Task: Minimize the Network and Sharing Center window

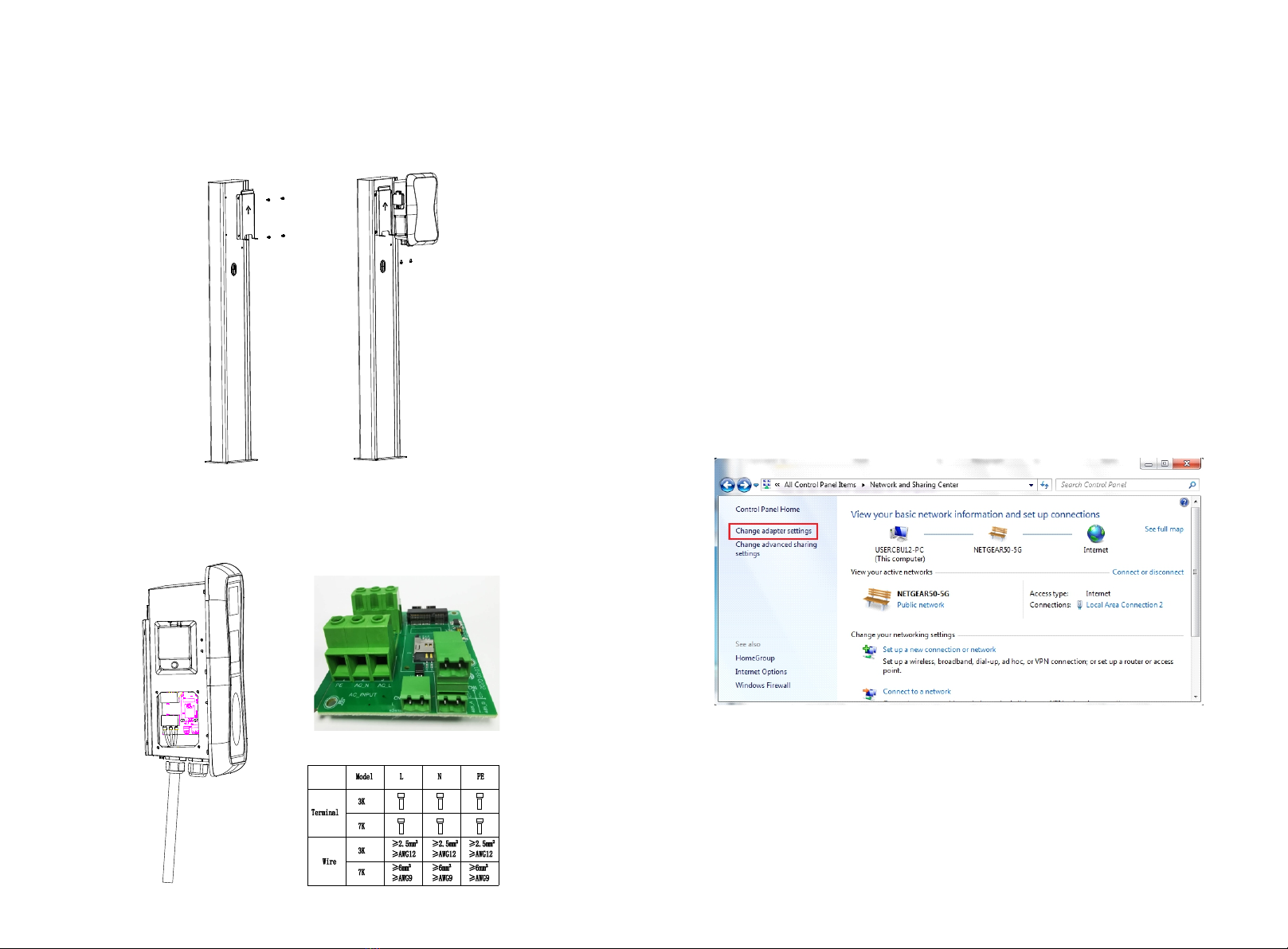Action: (x=1148, y=463)
